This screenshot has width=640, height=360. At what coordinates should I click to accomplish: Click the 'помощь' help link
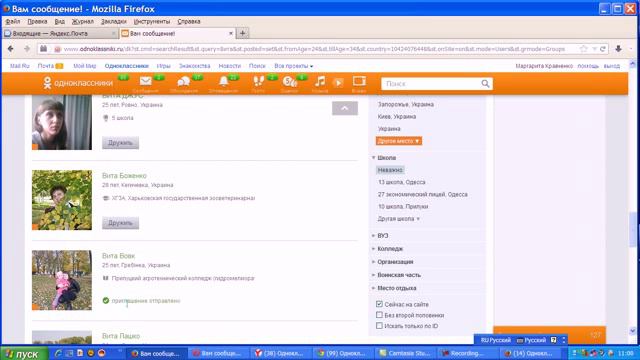[588, 66]
